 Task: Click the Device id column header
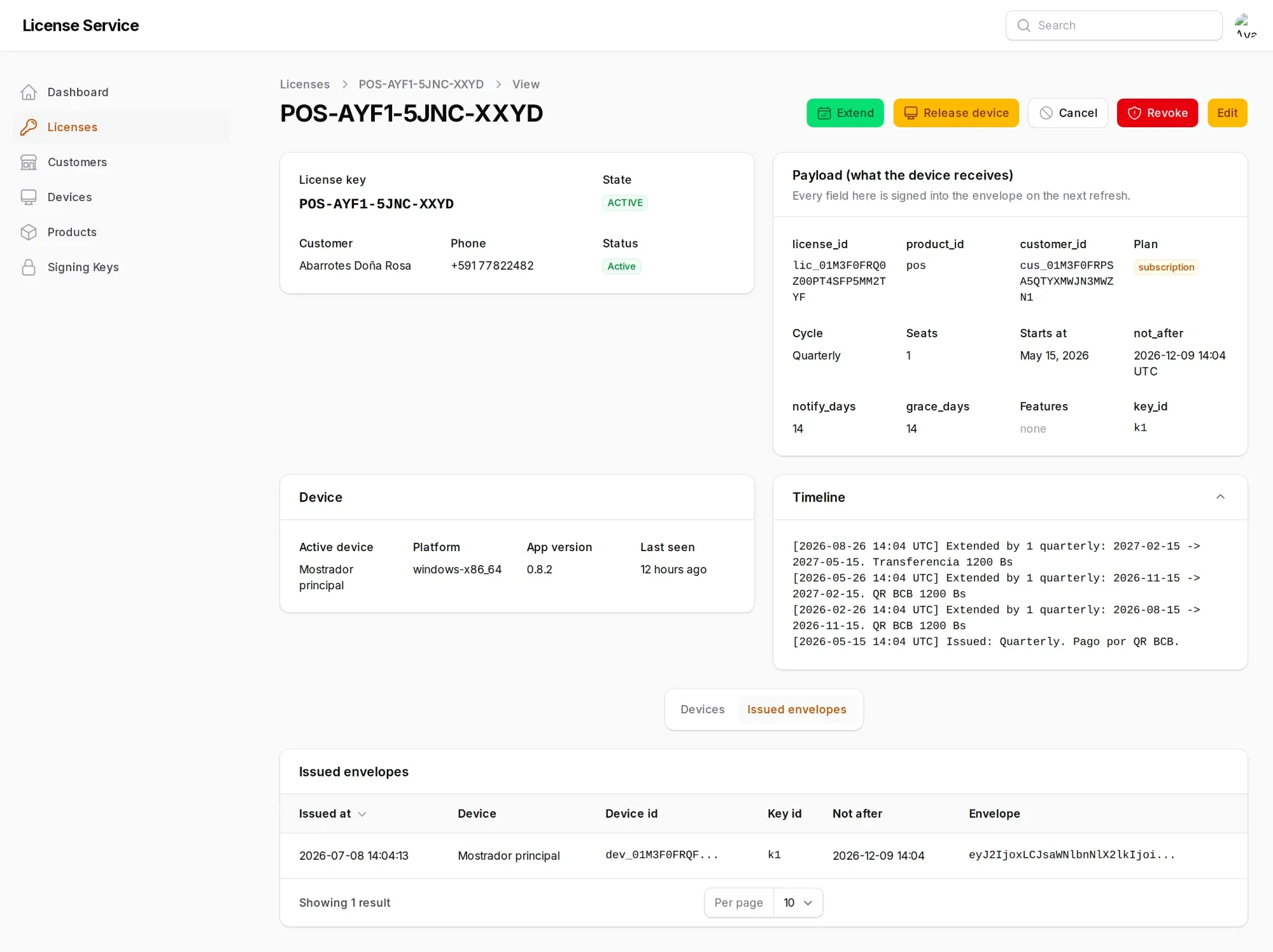click(631, 814)
